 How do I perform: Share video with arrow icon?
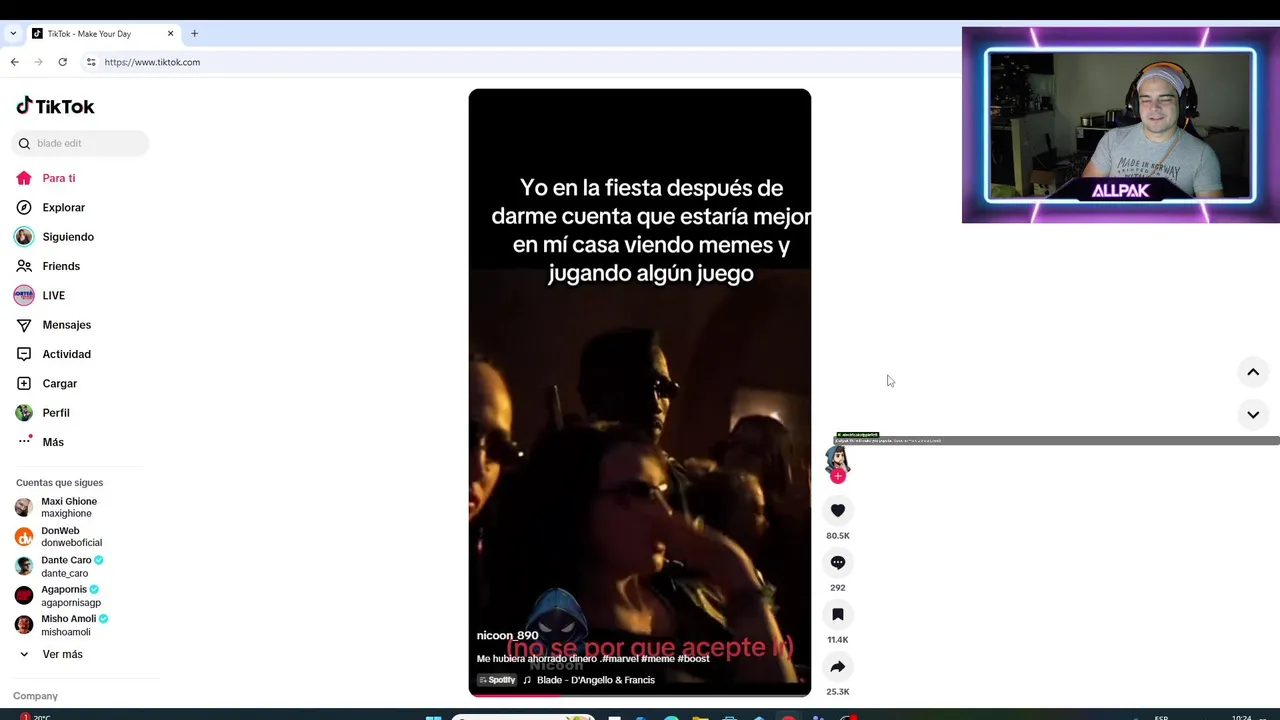838,666
